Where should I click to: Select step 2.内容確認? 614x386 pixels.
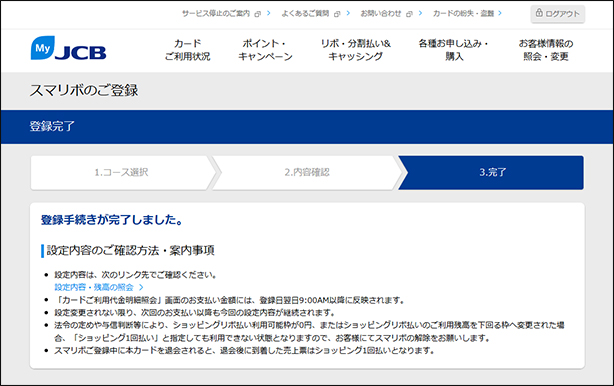point(307,173)
